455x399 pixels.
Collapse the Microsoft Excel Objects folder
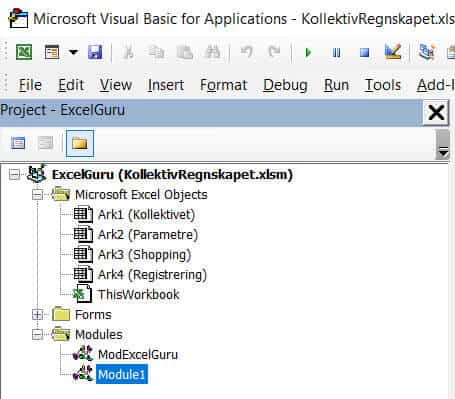pos(37,195)
